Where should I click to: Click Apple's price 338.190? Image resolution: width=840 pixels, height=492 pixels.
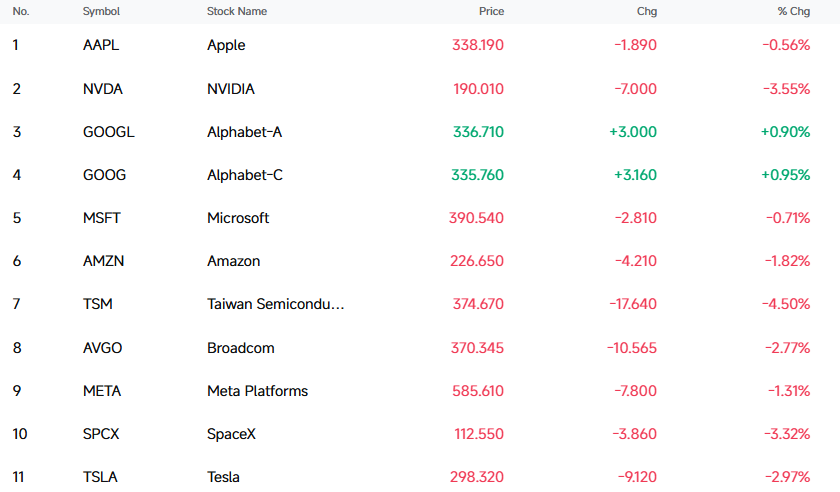point(478,45)
